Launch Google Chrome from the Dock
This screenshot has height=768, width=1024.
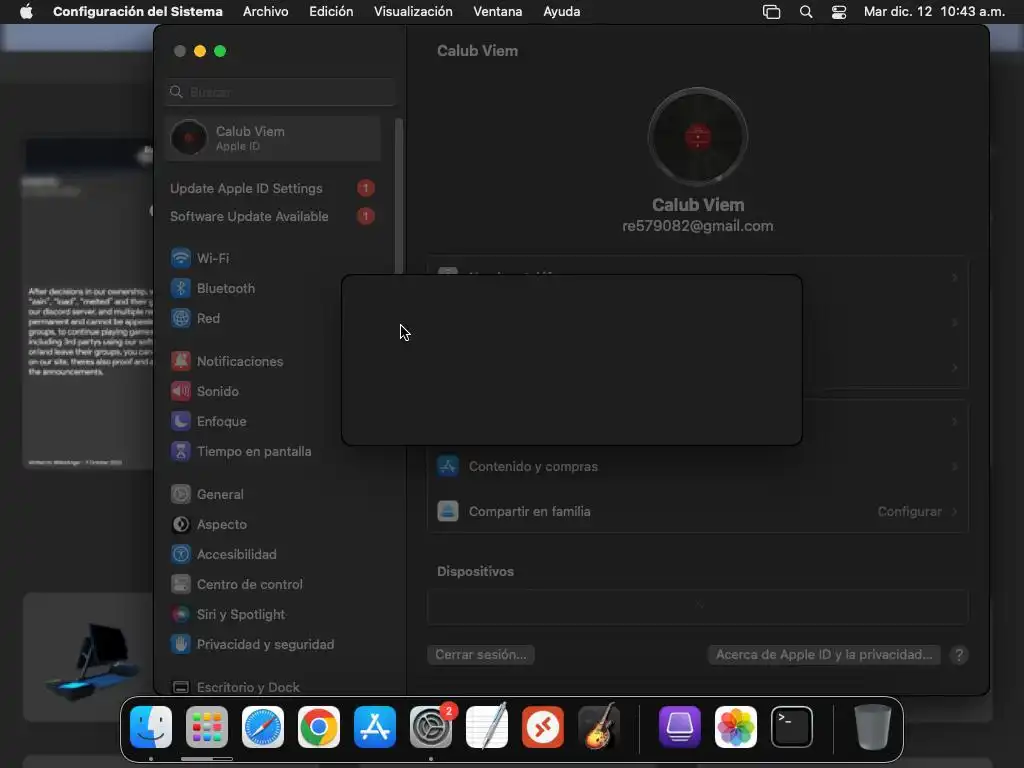[x=319, y=727]
